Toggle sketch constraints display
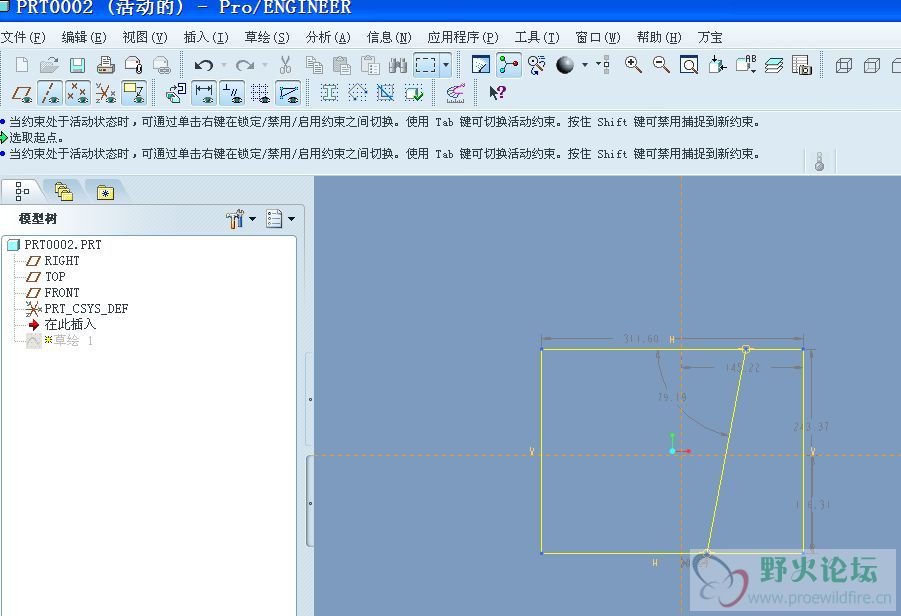This screenshot has height=616, width=901. click(232, 93)
